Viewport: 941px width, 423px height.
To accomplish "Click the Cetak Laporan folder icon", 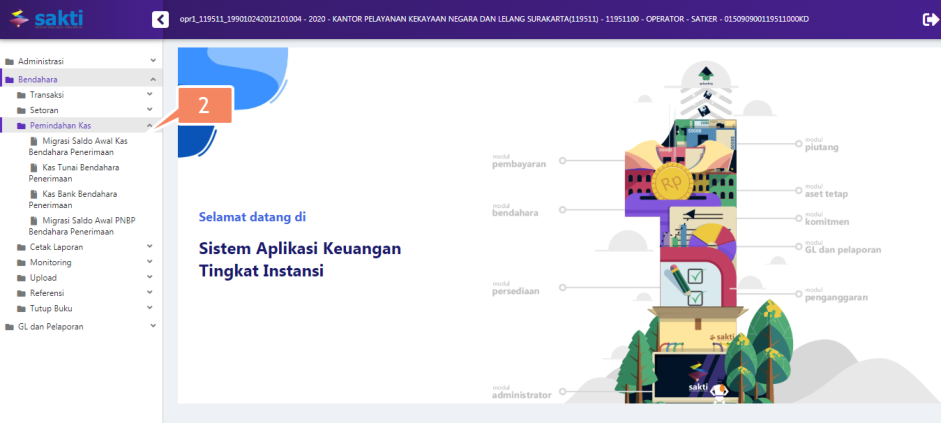I will (x=21, y=247).
